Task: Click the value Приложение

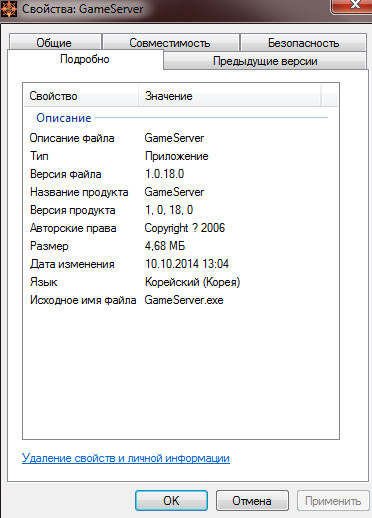Action: tap(177, 156)
